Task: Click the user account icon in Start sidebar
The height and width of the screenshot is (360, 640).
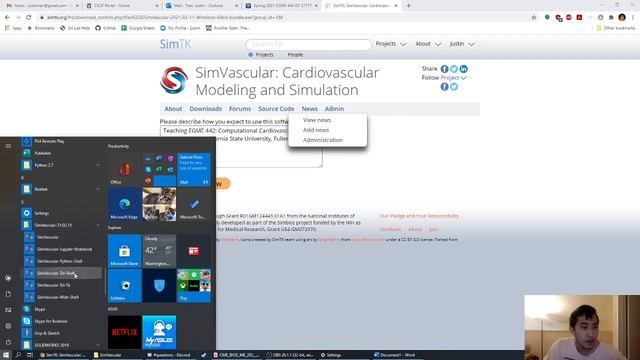Action: 8,278
